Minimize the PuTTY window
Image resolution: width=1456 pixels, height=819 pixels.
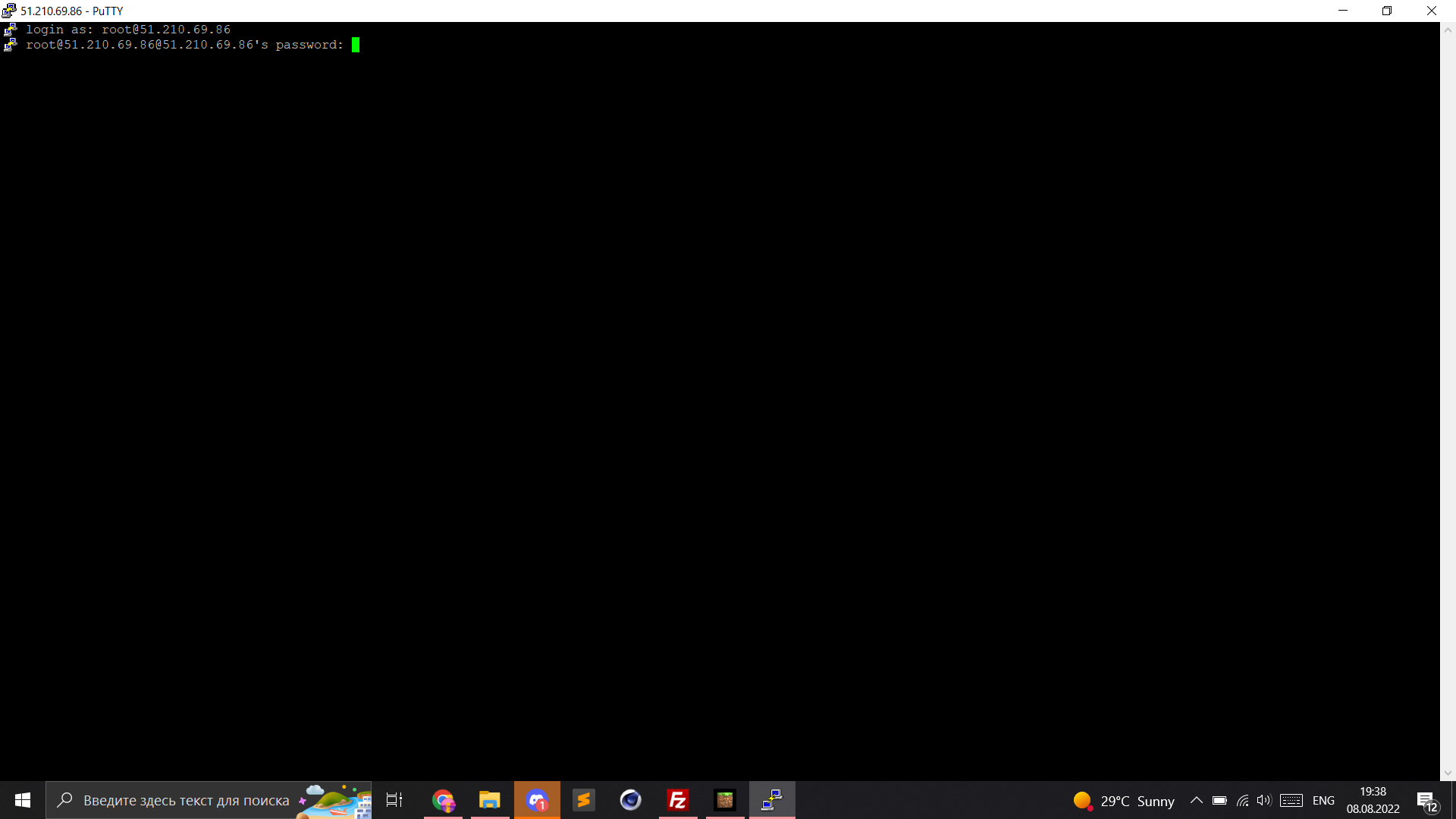coord(1343,11)
